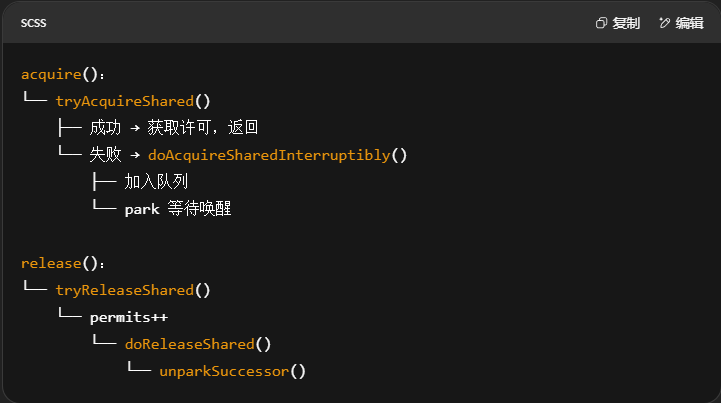Click the arrow after 失败

(134, 155)
